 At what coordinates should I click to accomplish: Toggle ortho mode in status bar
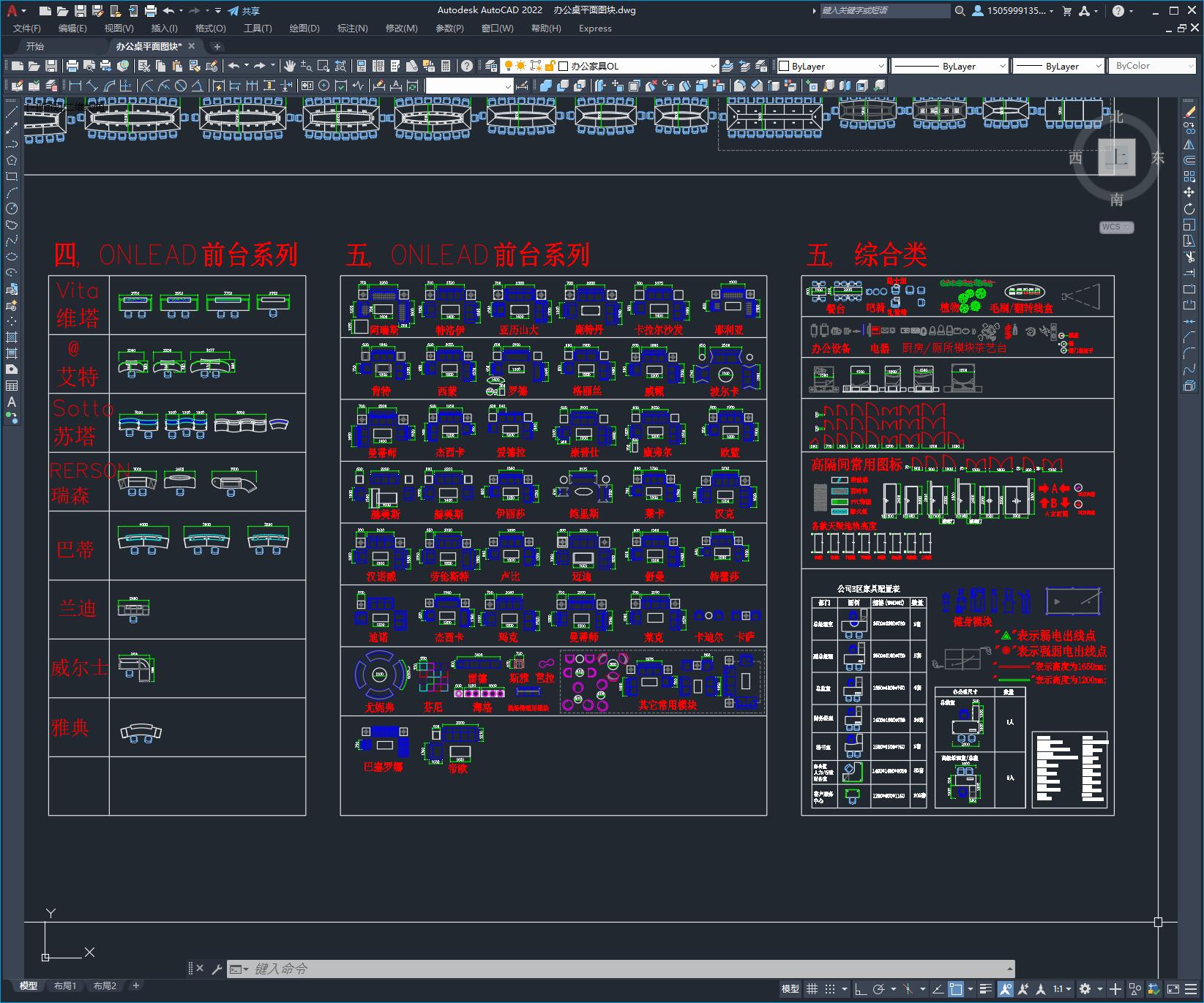[860, 989]
